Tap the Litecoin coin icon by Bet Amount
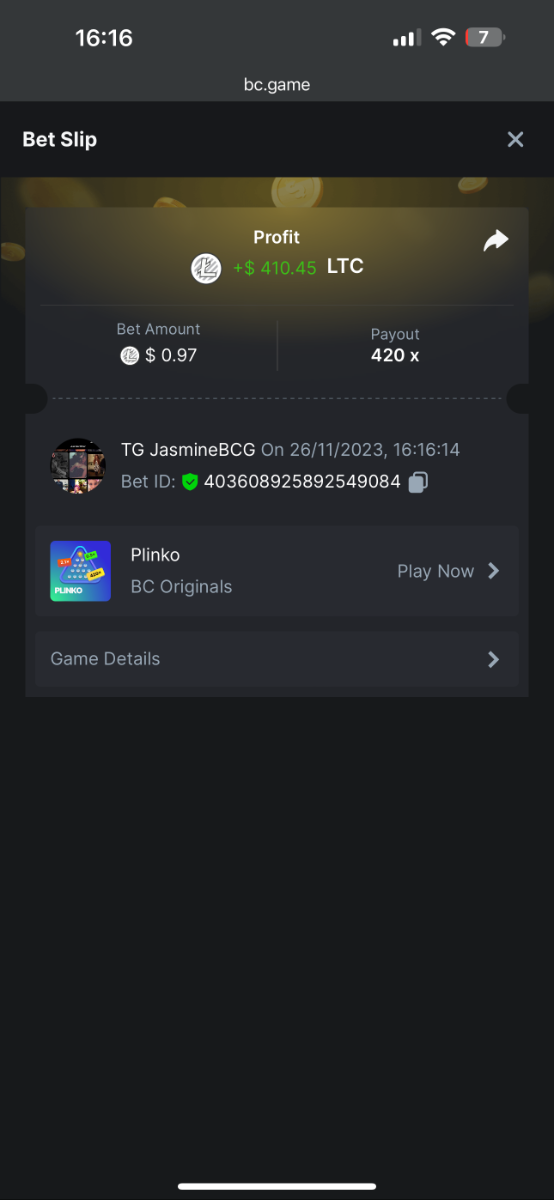The width and height of the screenshot is (554, 1200). [x=129, y=355]
